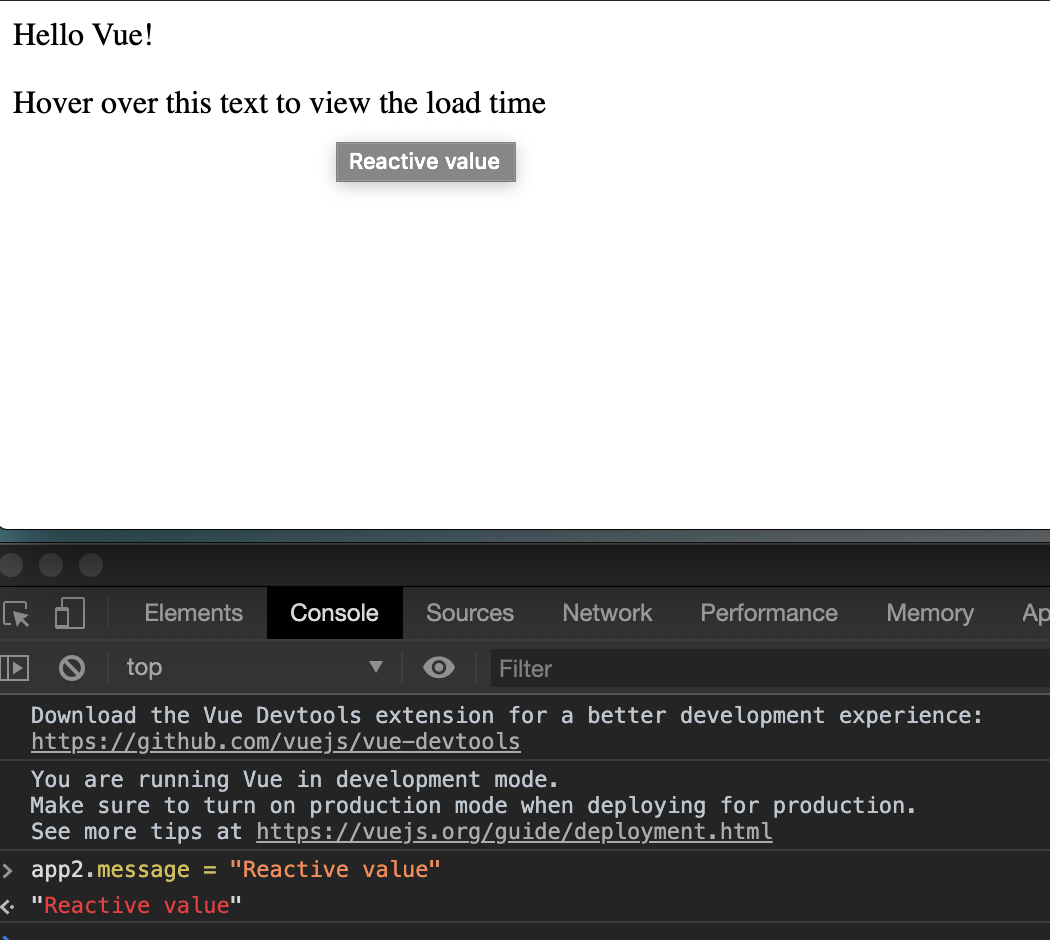Open the Sources tab

[x=469, y=613]
